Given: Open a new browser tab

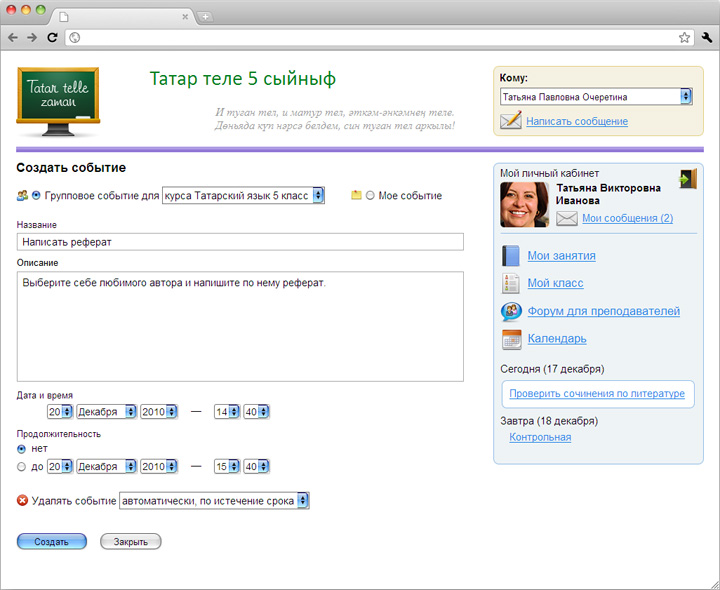Looking at the screenshot, I should 205,17.
